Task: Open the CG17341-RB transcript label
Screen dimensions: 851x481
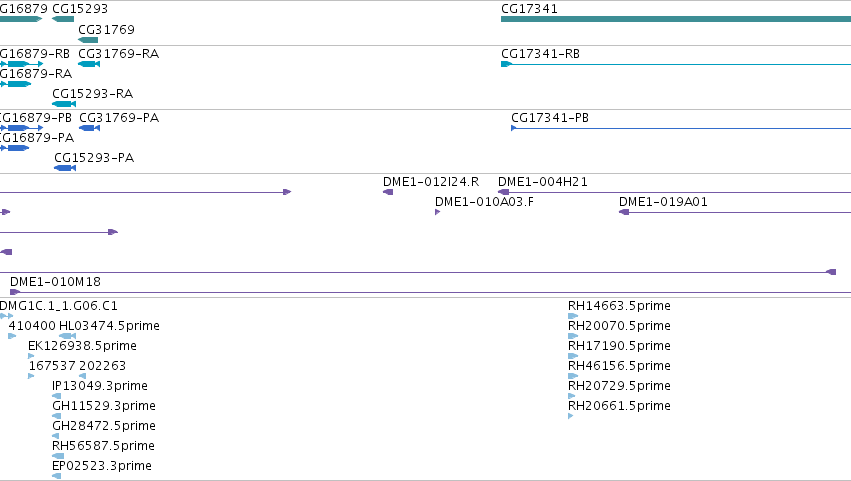Action: [541, 54]
